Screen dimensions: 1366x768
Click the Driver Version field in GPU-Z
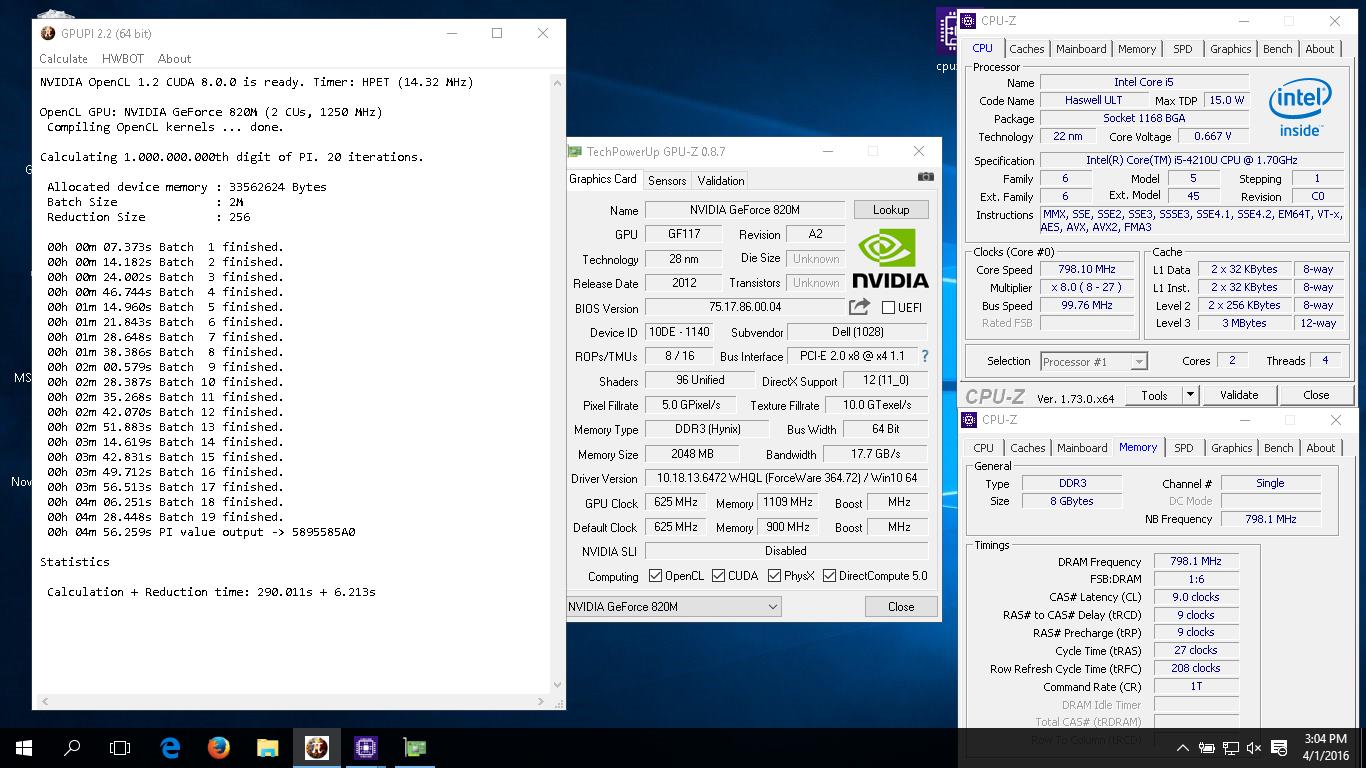coord(787,478)
